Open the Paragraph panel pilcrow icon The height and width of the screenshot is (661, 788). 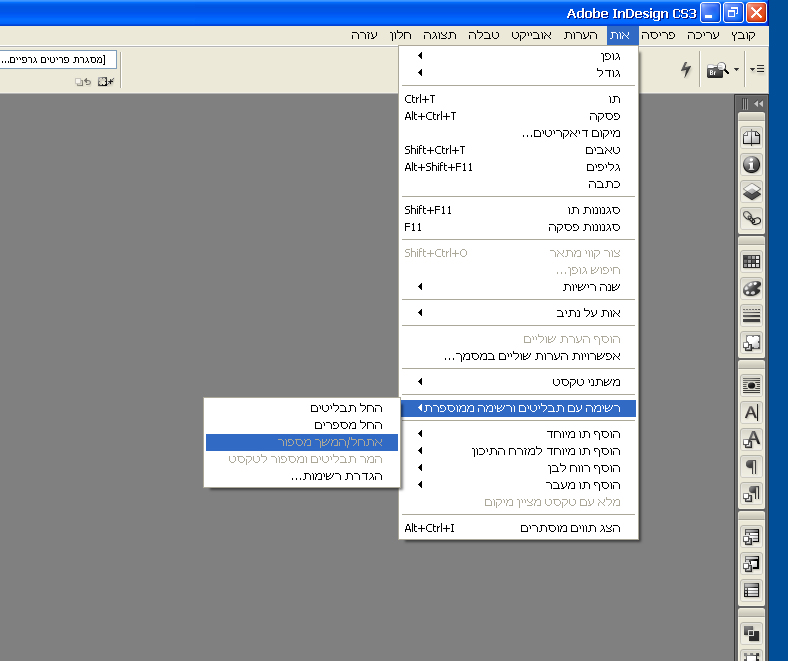click(751, 467)
